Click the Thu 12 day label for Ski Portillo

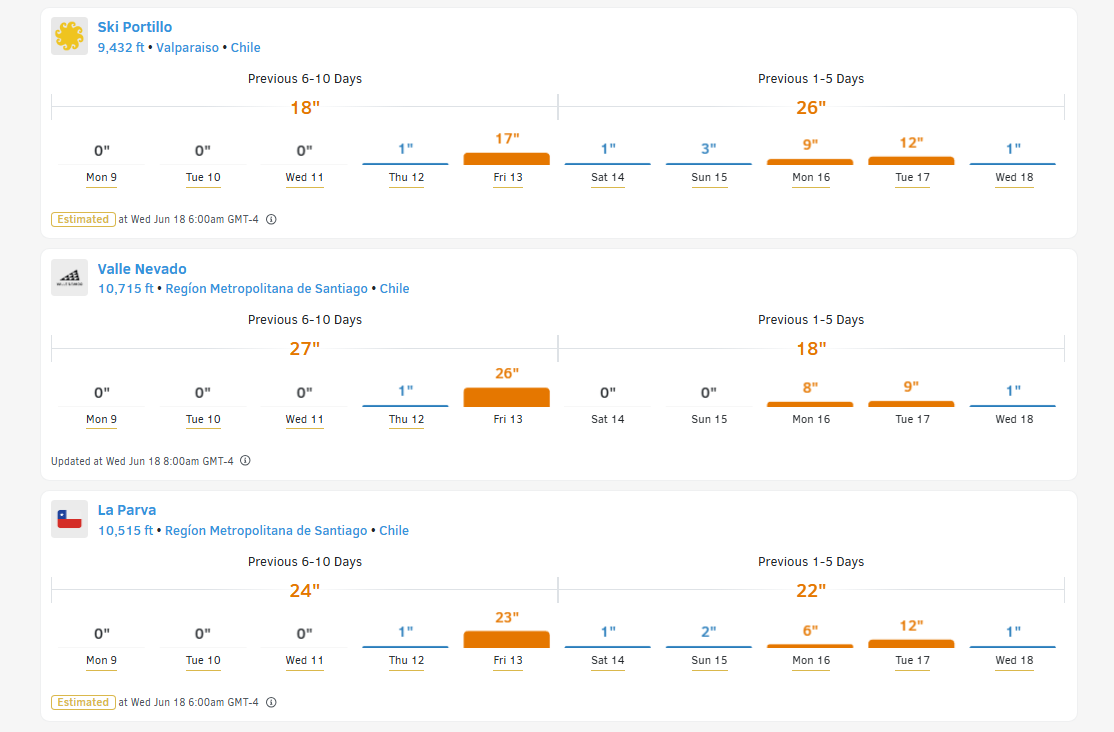pyautogui.click(x=406, y=178)
